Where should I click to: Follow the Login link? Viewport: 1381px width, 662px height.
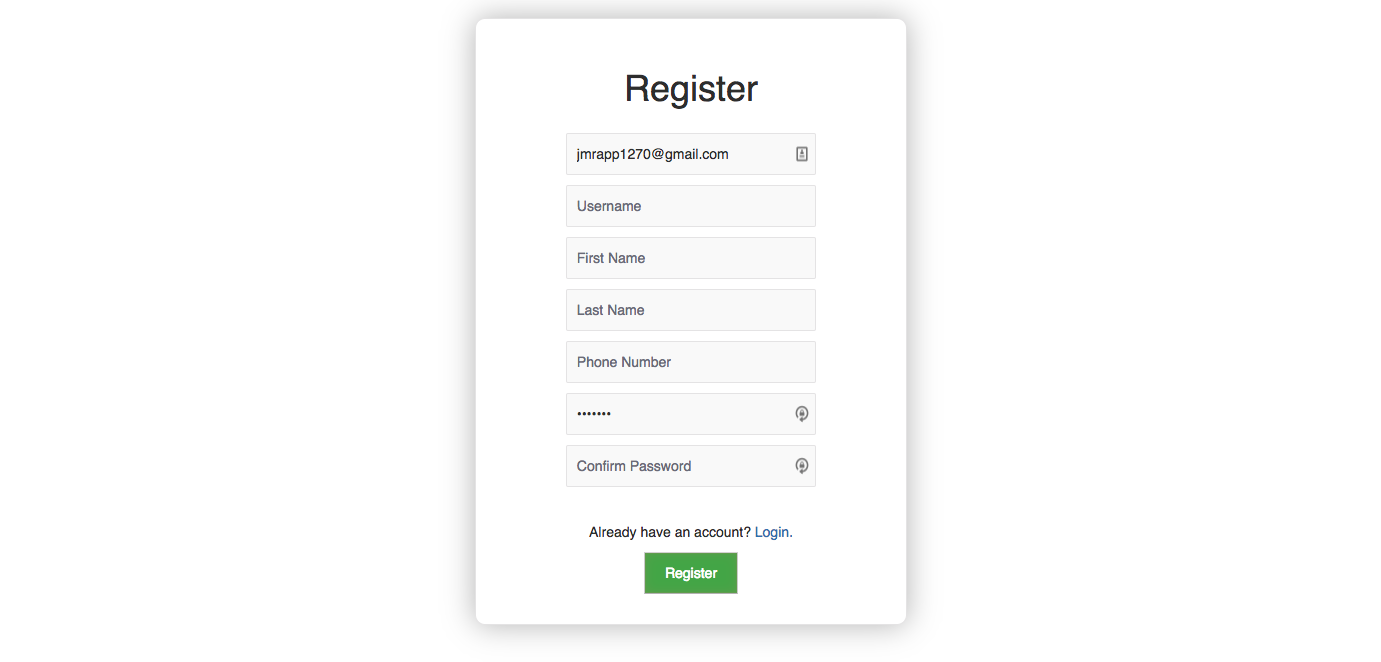(x=771, y=532)
